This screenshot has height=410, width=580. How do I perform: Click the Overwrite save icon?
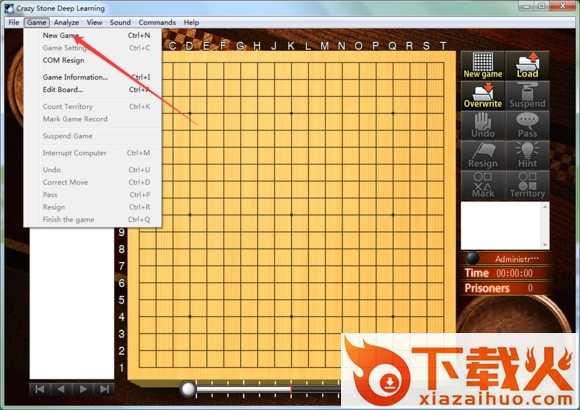pyautogui.click(x=483, y=95)
